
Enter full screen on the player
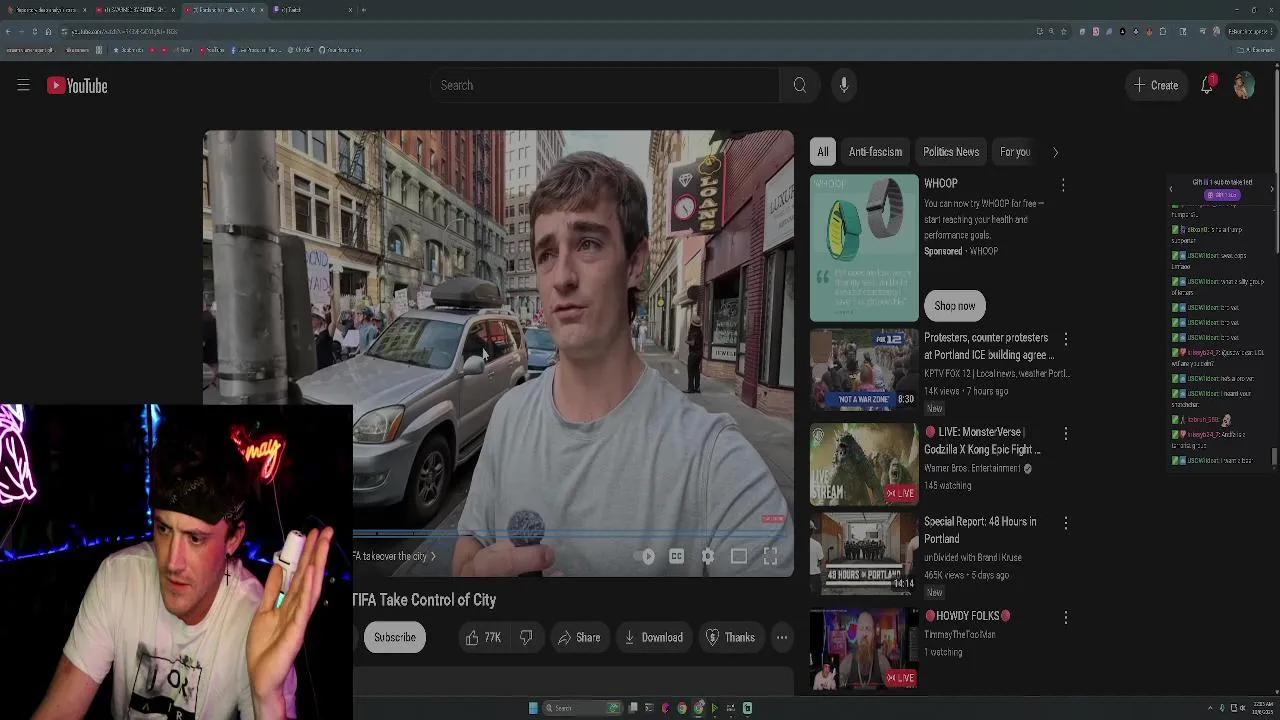pyautogui.click(x=770, y=556)
